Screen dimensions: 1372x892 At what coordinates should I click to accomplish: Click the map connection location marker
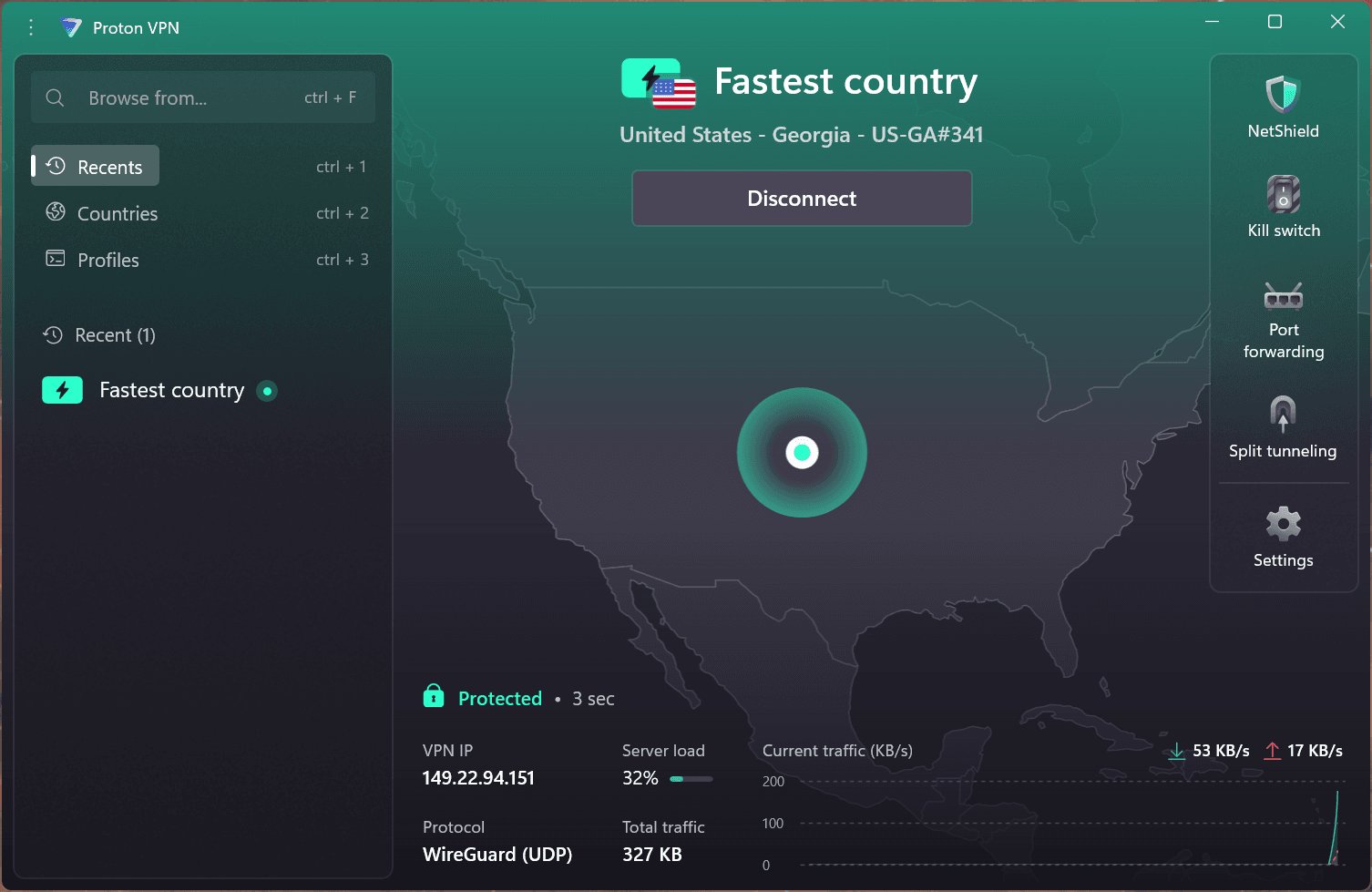[x=802, y=452]
